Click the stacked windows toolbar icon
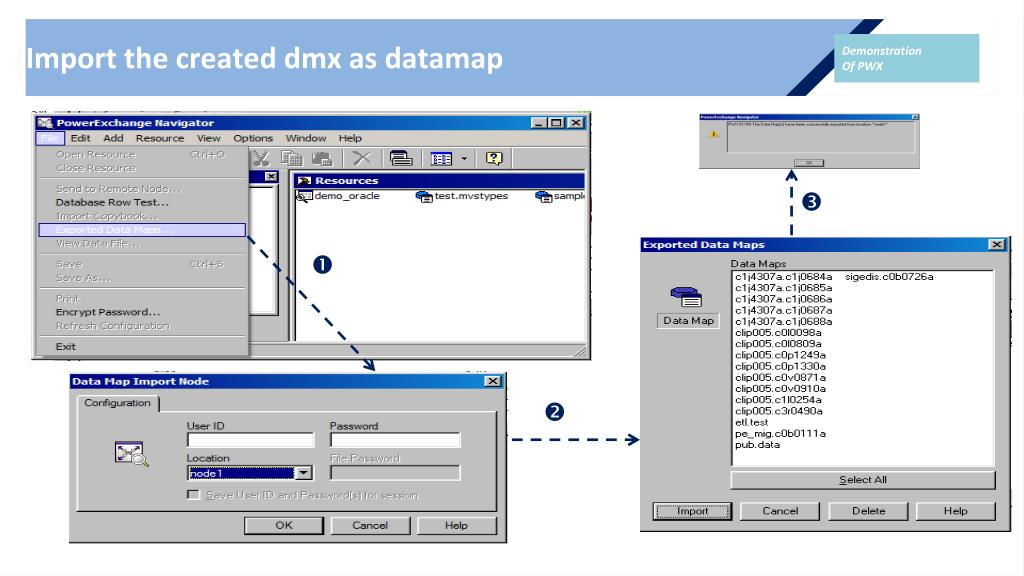This screenshot has height=576, width=1024. [401, 158]
